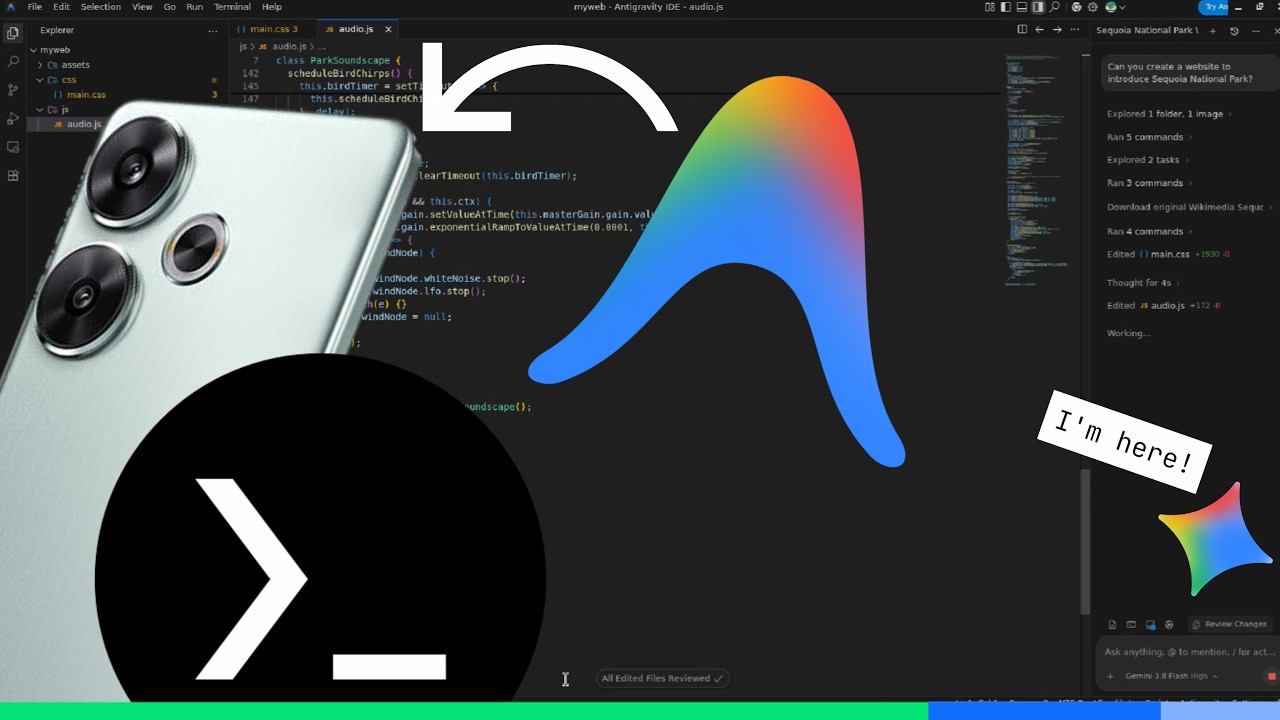Open conversation history clock icon
The image size is (1280, 720).
(1234, 31)
